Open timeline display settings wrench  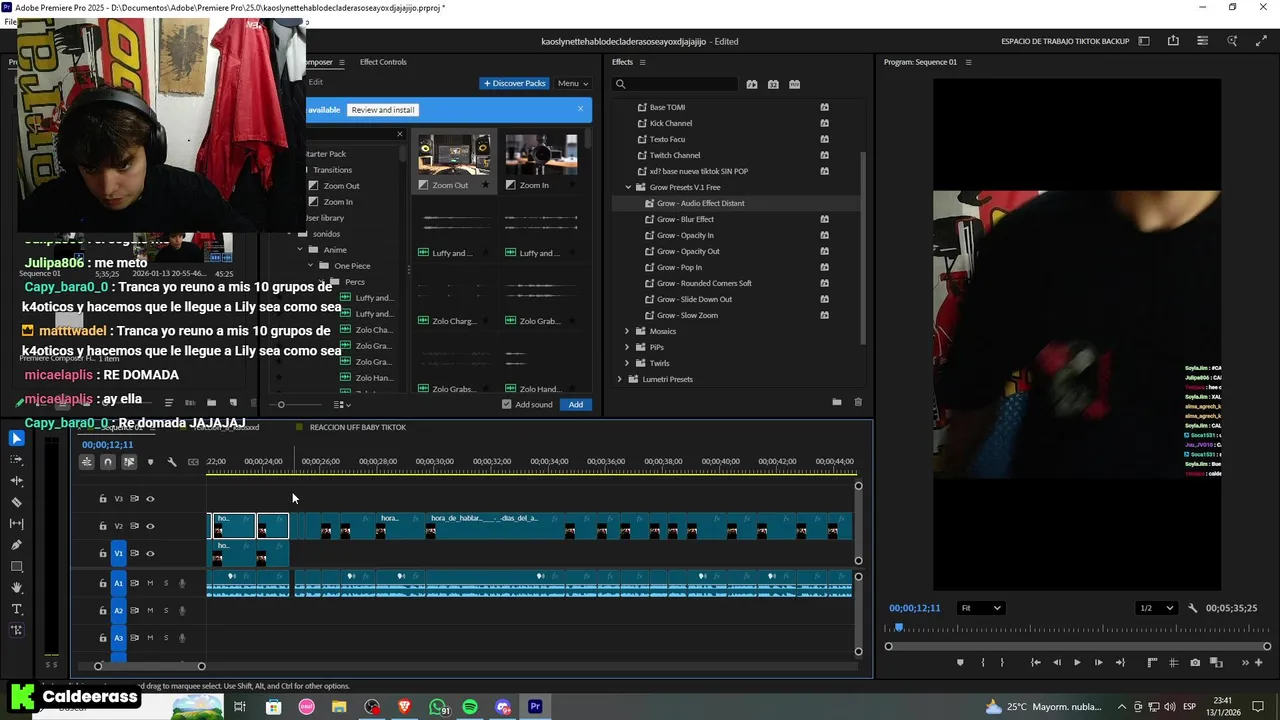(x=172, y=462)
